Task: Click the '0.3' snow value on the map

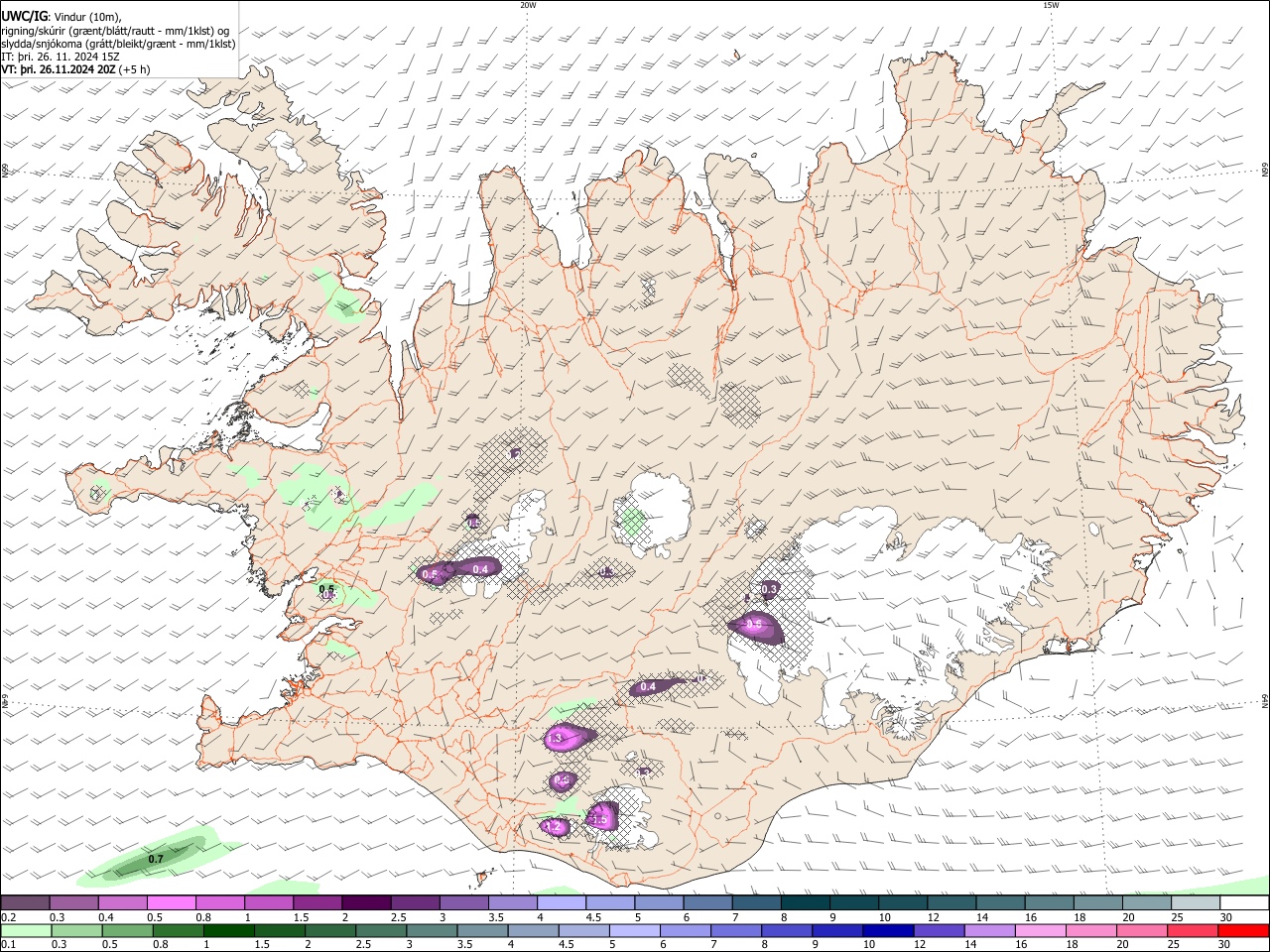Action: [769, 589]
